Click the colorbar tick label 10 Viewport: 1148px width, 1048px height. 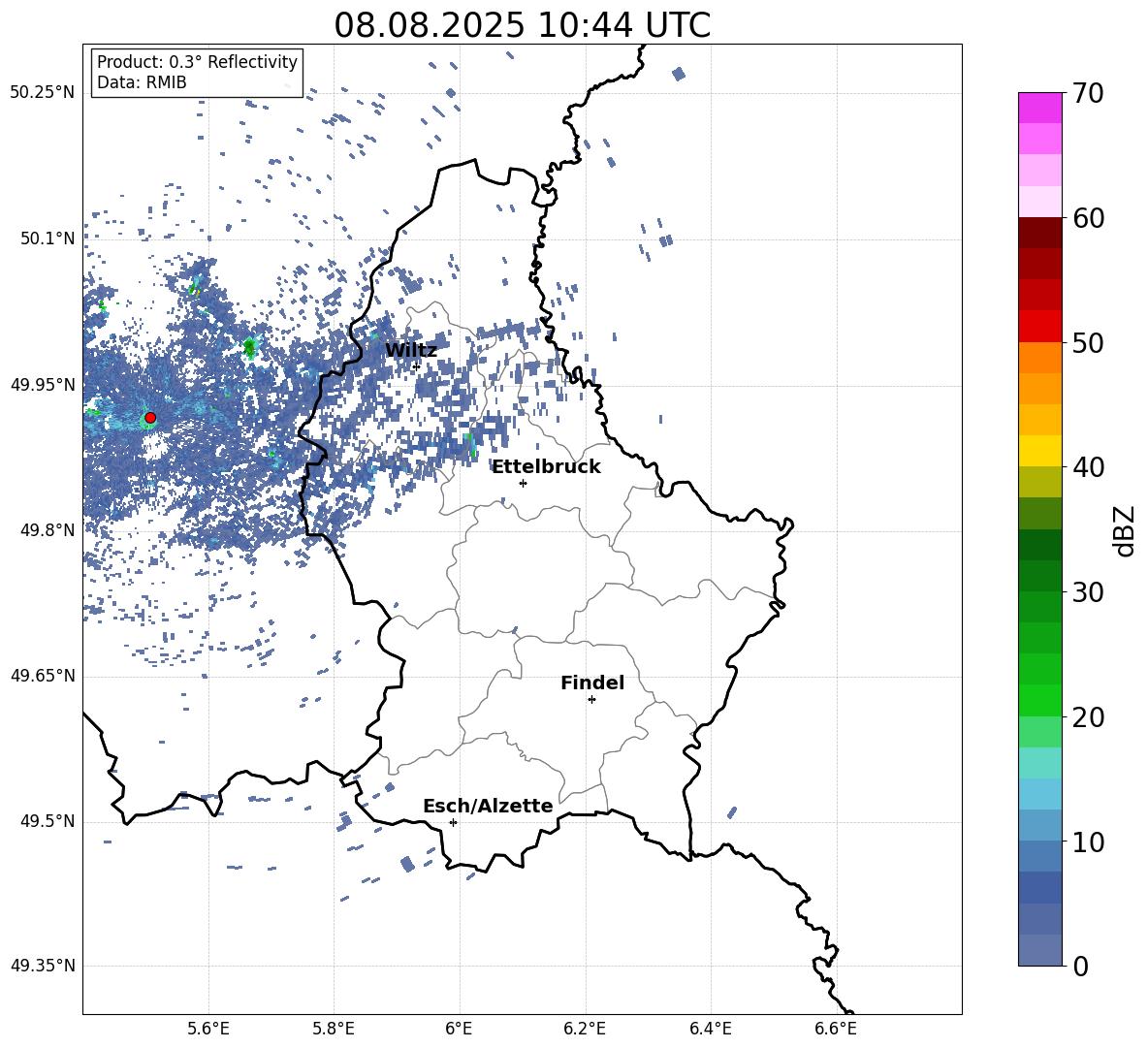(1088, 842)
